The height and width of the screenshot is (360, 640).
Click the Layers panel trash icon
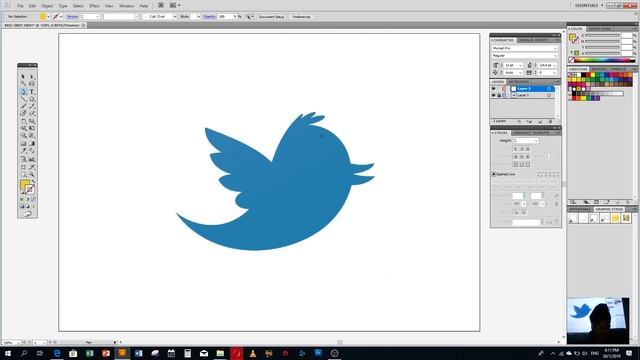[550, 122]
